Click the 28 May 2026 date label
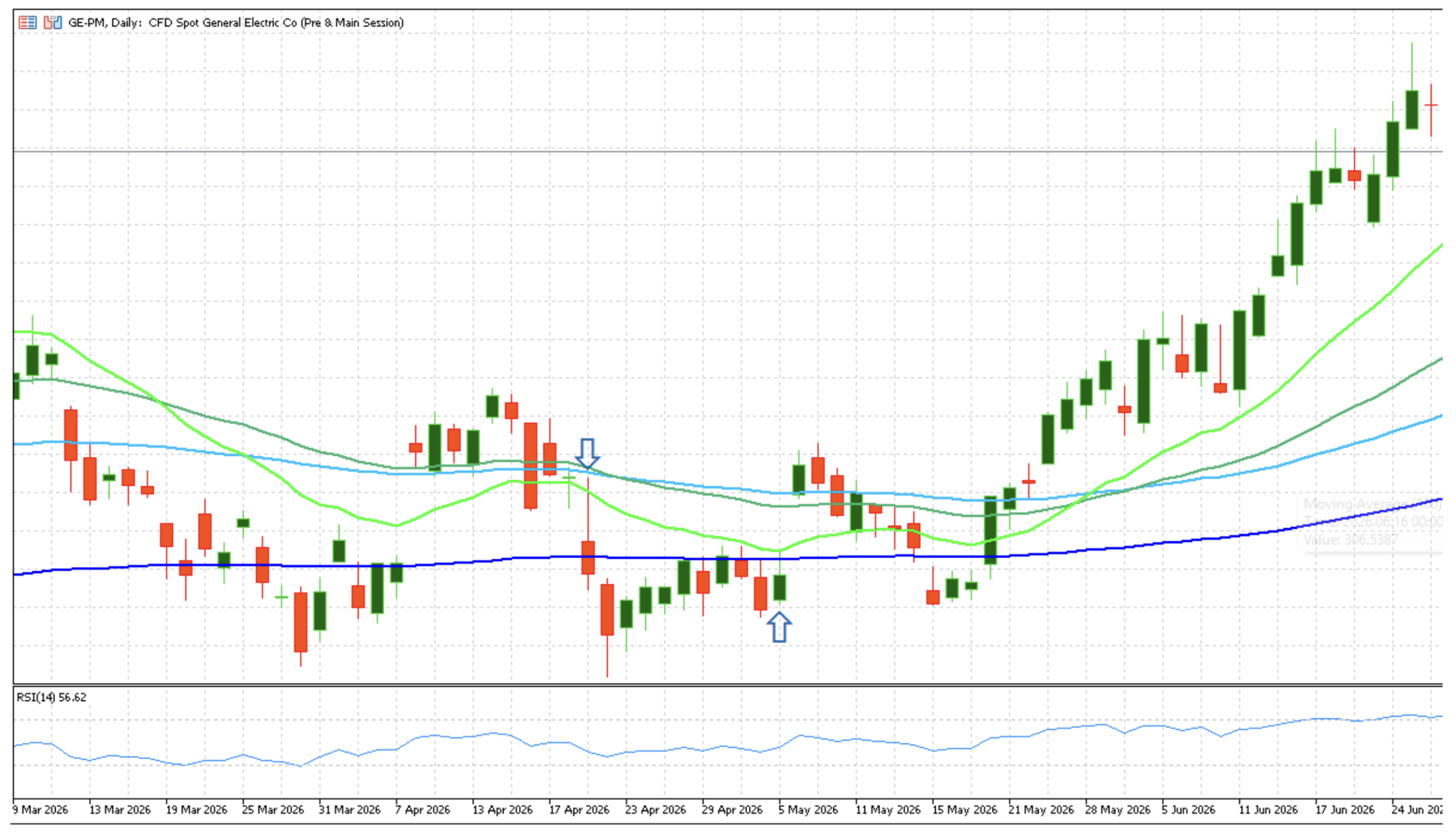This screenshot has width=1456, height=834. point(1118,810)
